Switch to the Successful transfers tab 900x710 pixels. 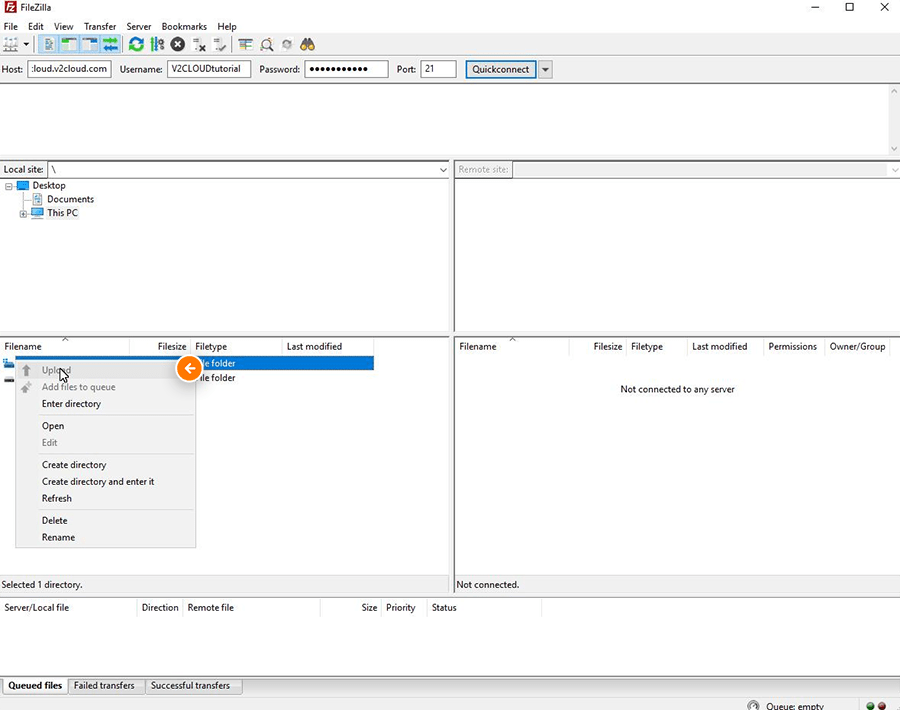[x=193, y=685]
